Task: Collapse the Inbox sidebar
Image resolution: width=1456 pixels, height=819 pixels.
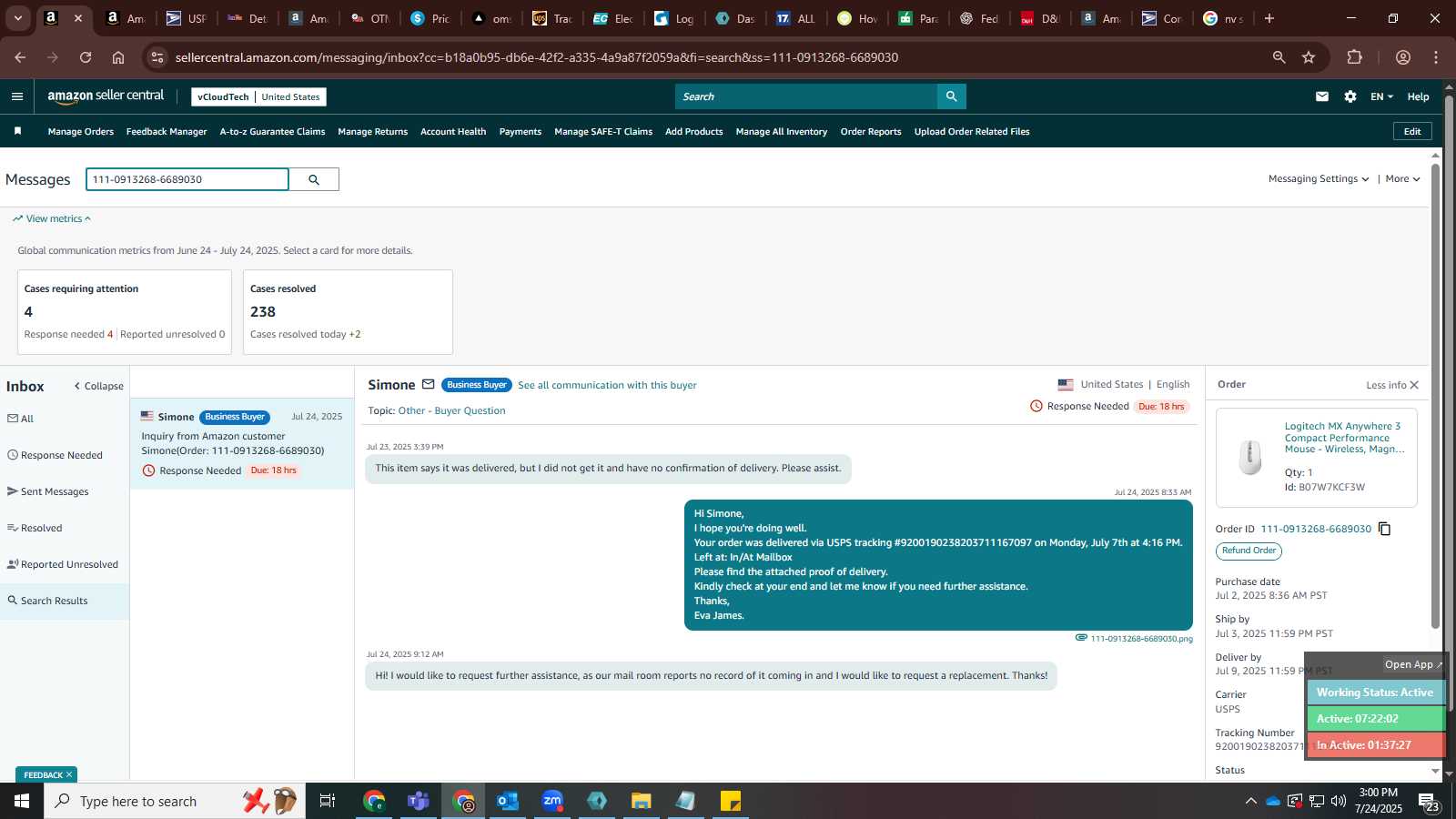Action: click(x=99, y=386)
